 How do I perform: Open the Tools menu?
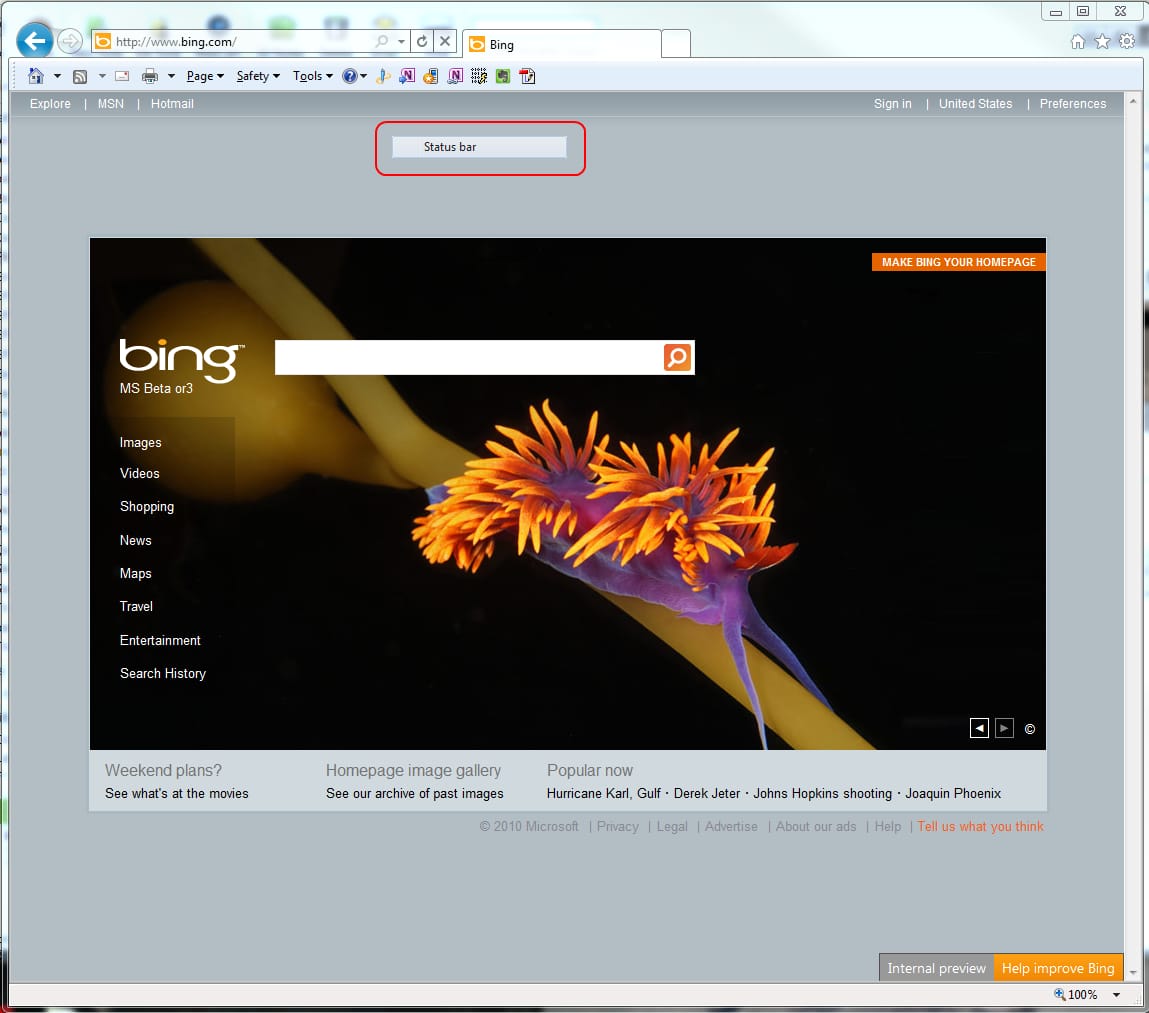coord(313,75)
